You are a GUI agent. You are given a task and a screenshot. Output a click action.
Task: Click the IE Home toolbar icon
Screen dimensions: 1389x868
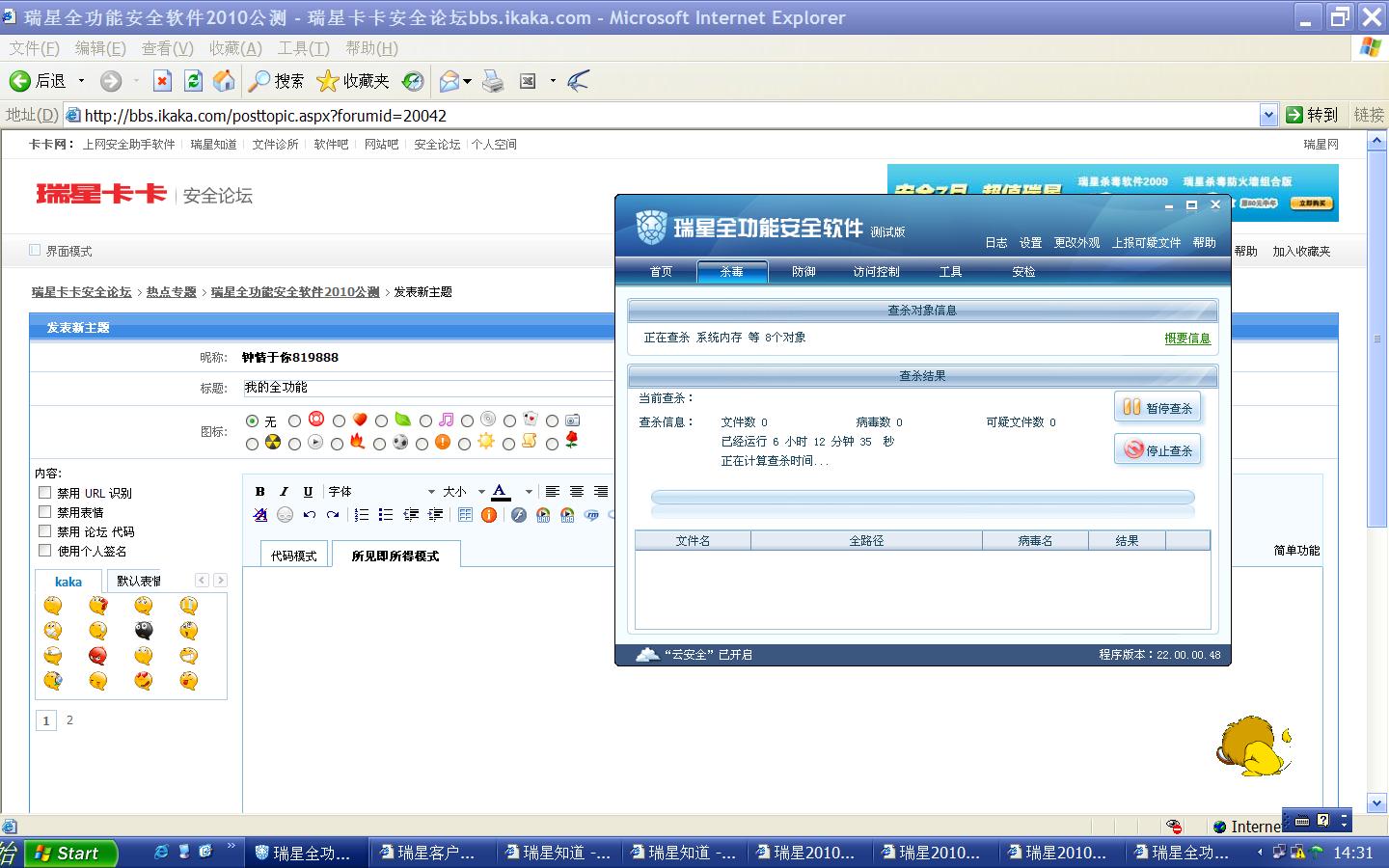click(x=224, y=81)
